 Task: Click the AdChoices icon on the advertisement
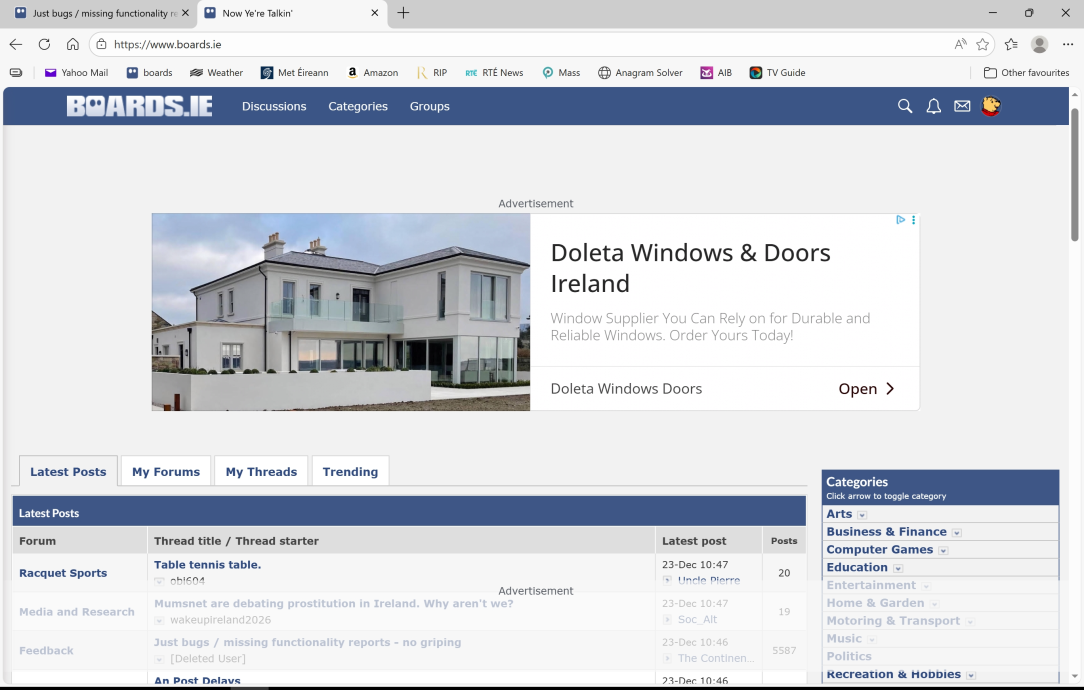coord(900,220)
